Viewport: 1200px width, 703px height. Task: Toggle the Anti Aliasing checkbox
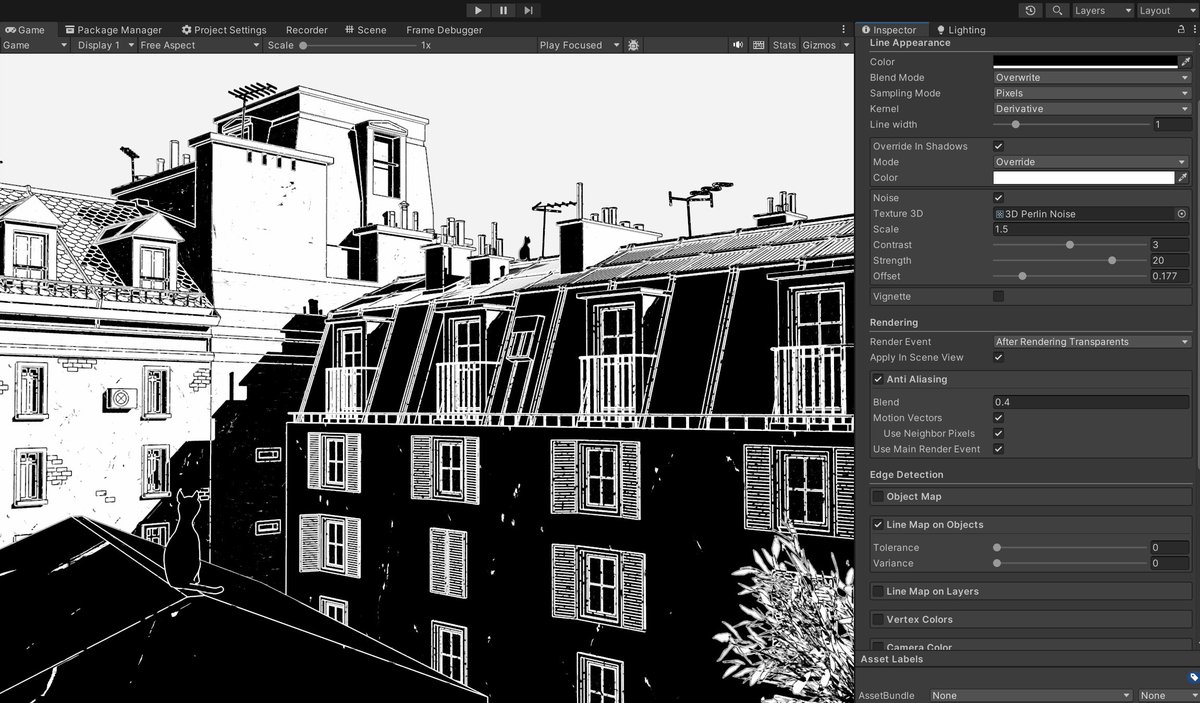click(x=878, y=379)
